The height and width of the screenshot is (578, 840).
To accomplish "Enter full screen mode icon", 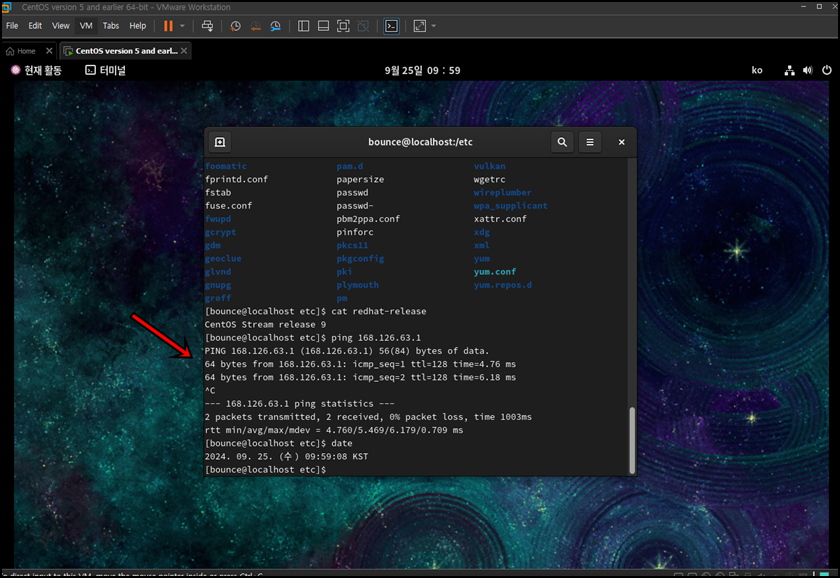I will click(x=343, y=26).
